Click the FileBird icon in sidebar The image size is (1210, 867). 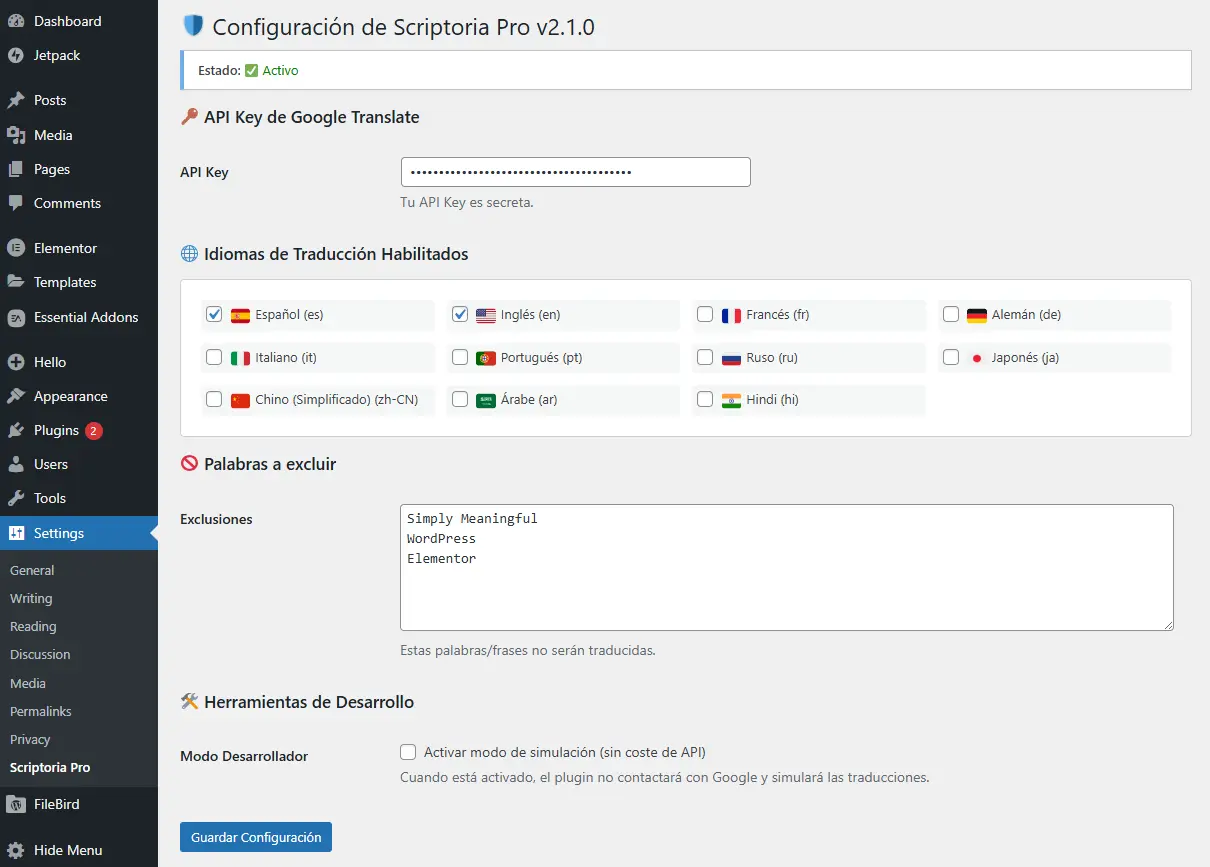pos(16,804)
